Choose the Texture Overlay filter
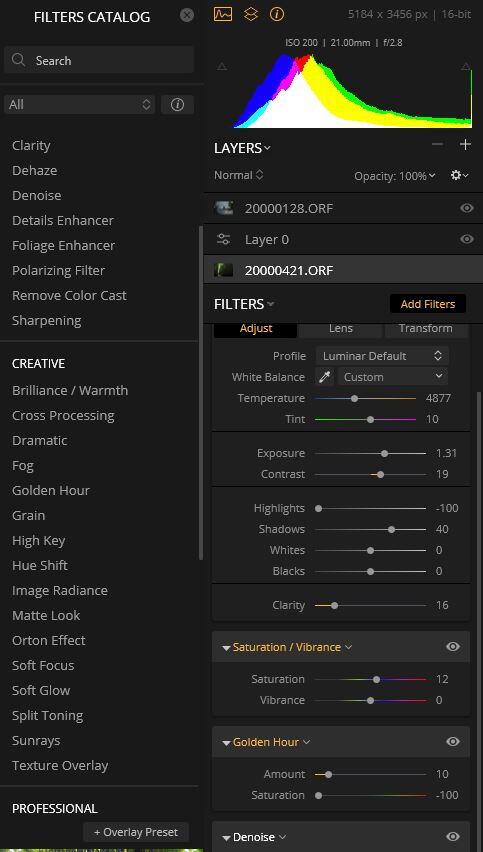 [60, 766]
